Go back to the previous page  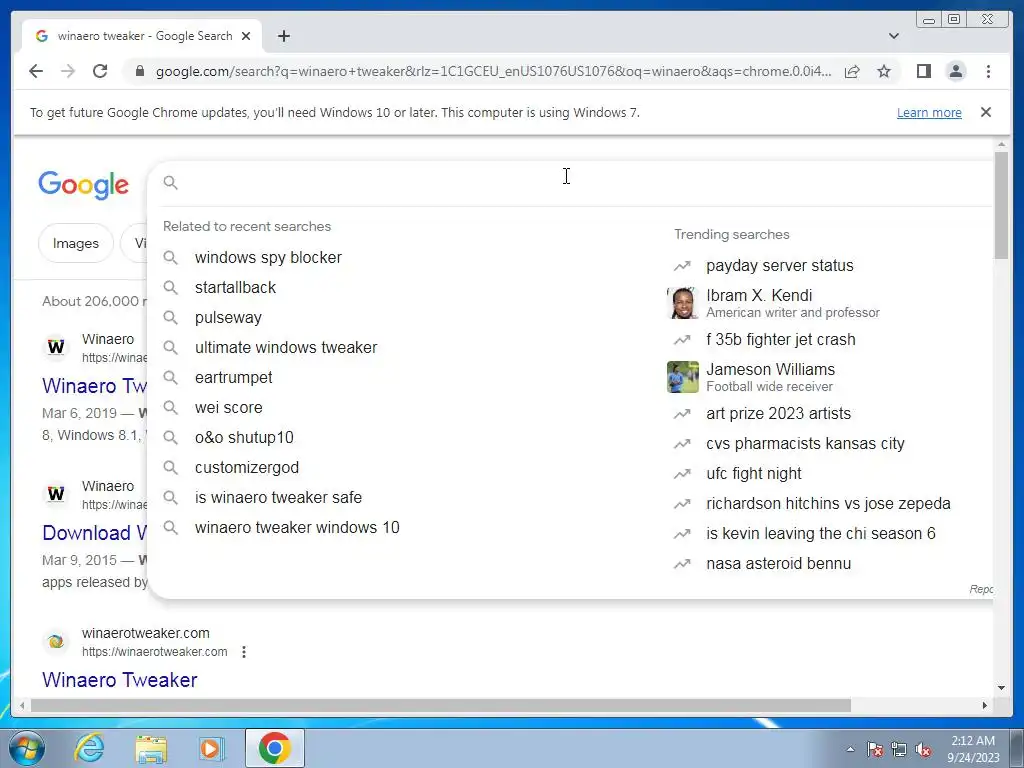[x=36, y=71]
